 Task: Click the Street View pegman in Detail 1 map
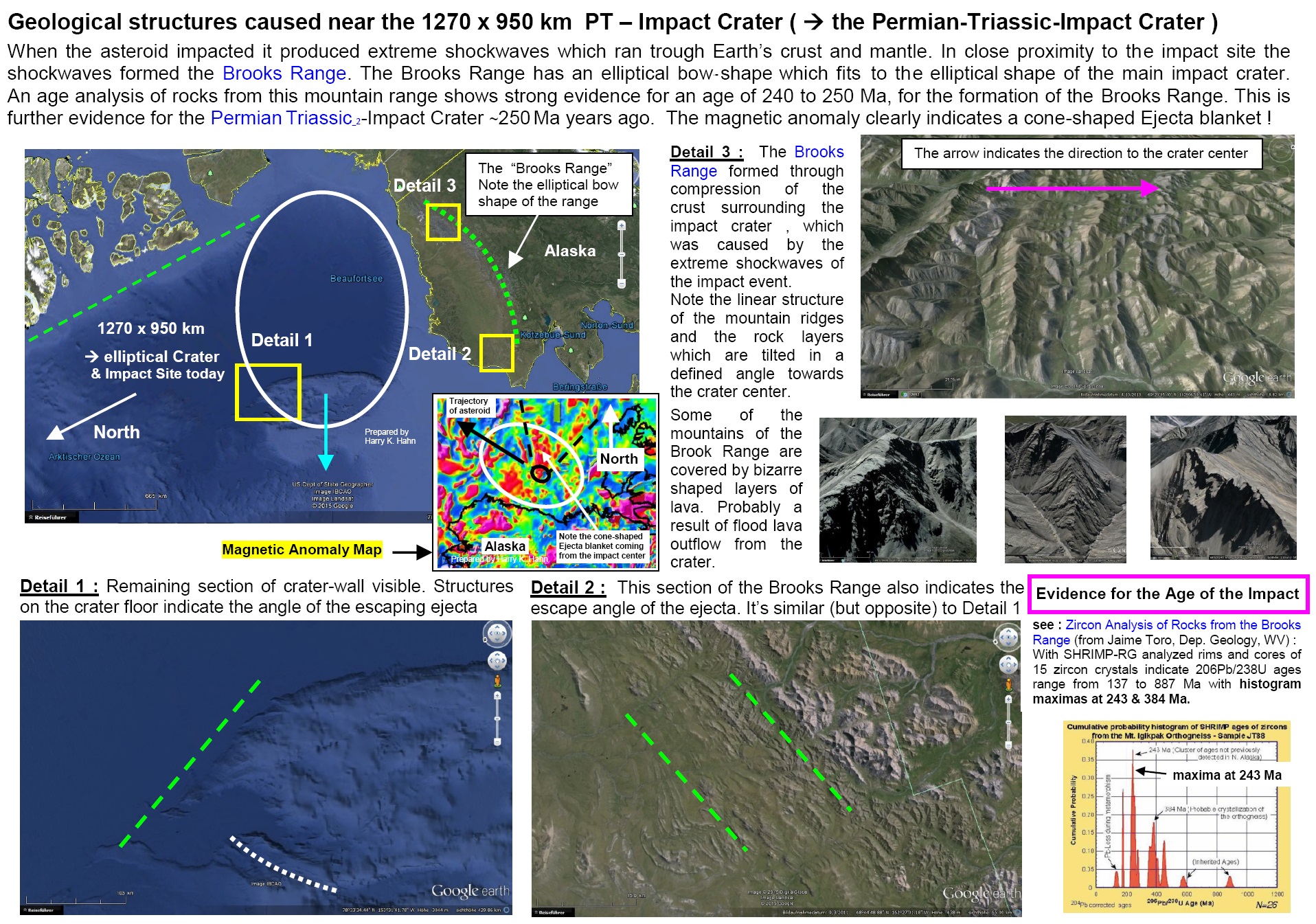pyautogui.click(x=497, y=681)
